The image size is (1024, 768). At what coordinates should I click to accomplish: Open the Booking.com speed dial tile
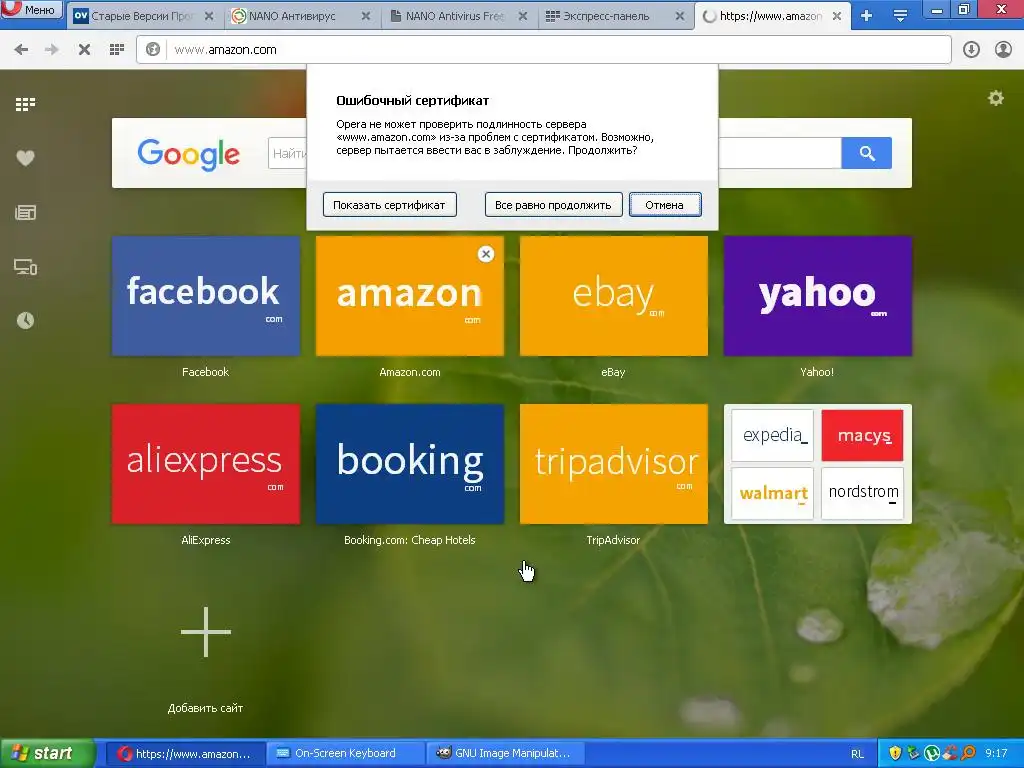pyautogui.click(x=409, y=464)
